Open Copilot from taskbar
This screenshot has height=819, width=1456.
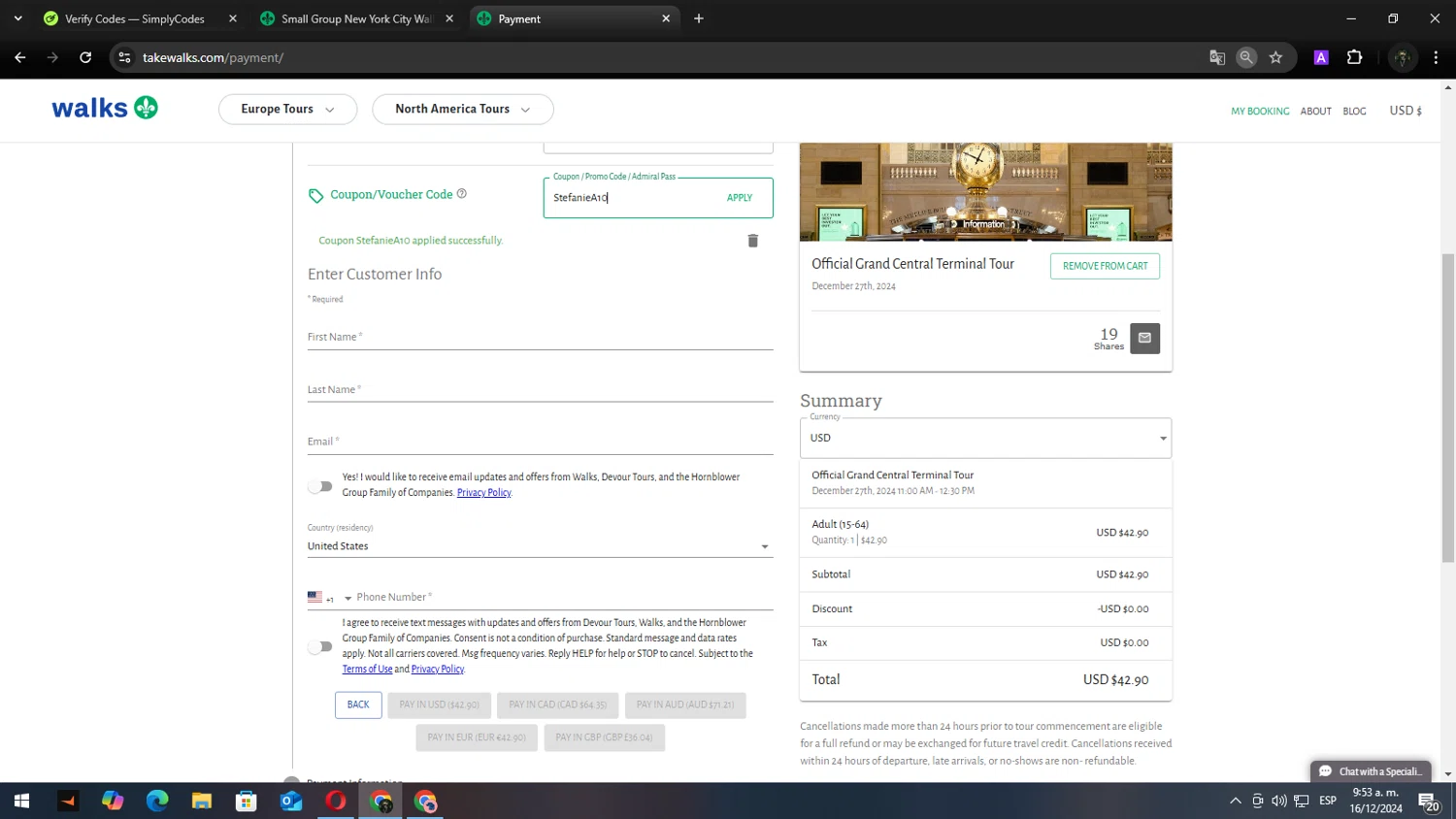click(113, 801)
